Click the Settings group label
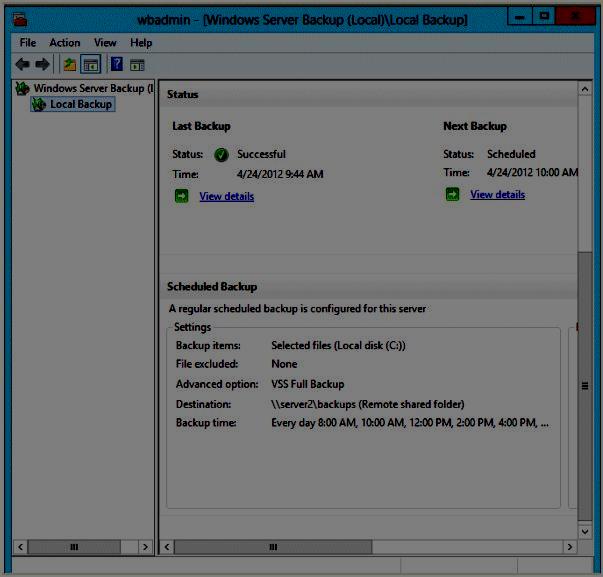The height and width of the screenshot is (577, 603). 192,327
